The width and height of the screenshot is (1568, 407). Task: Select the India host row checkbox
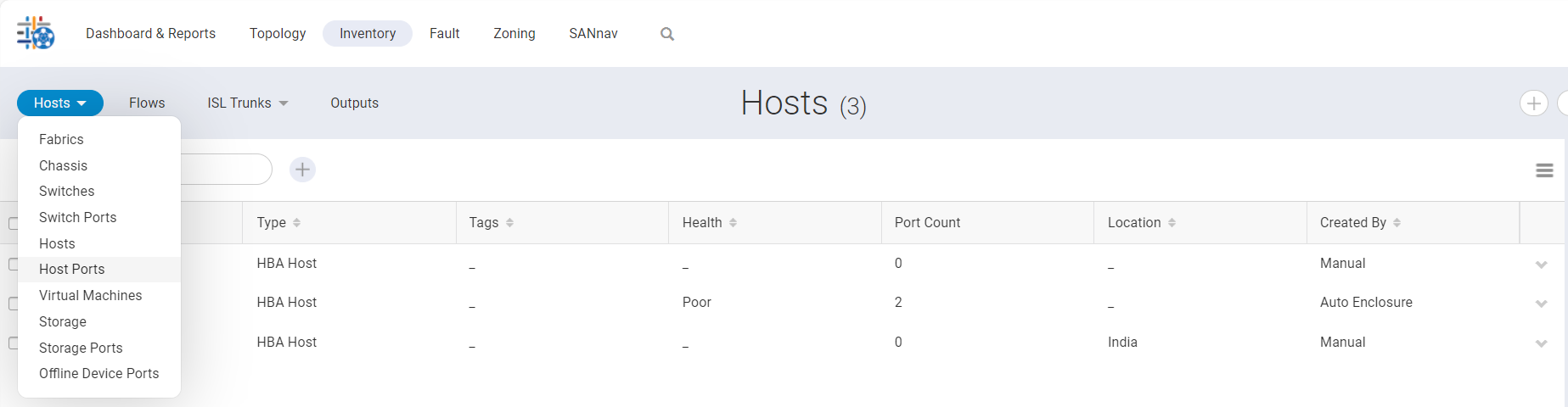13,343
